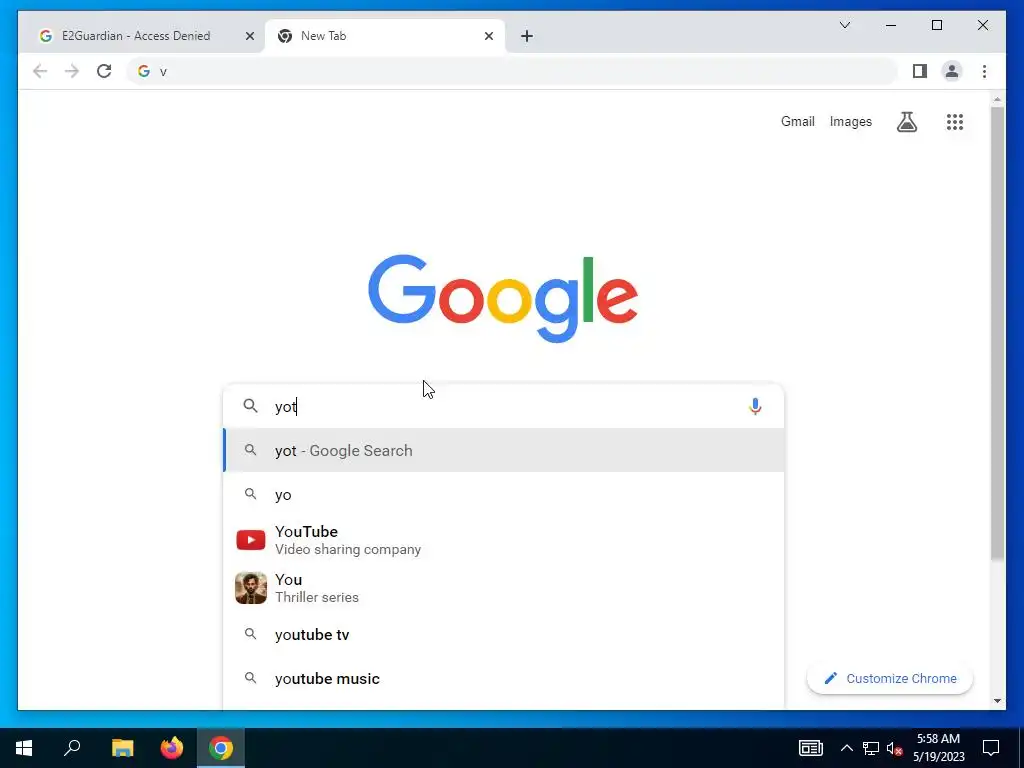This screenshot has width=1024, height=768.
Task: Close the New Tab tab
Action: [x=488, y=36]
